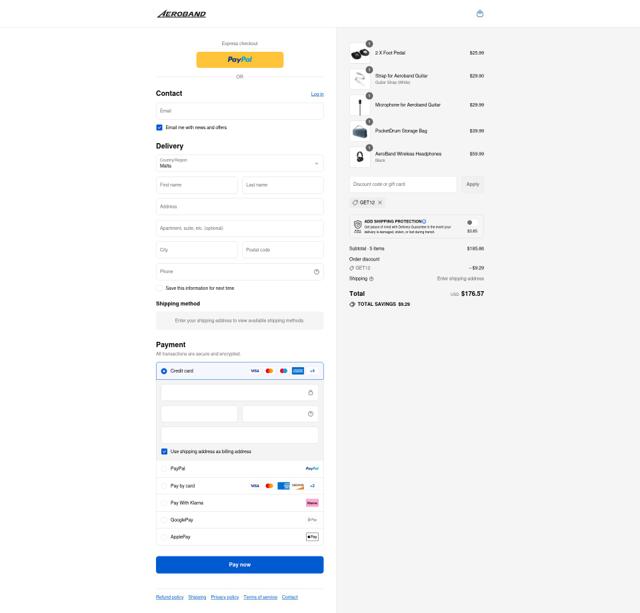Focus the City field
The image size is (640, 613).
tap(197, 250)
